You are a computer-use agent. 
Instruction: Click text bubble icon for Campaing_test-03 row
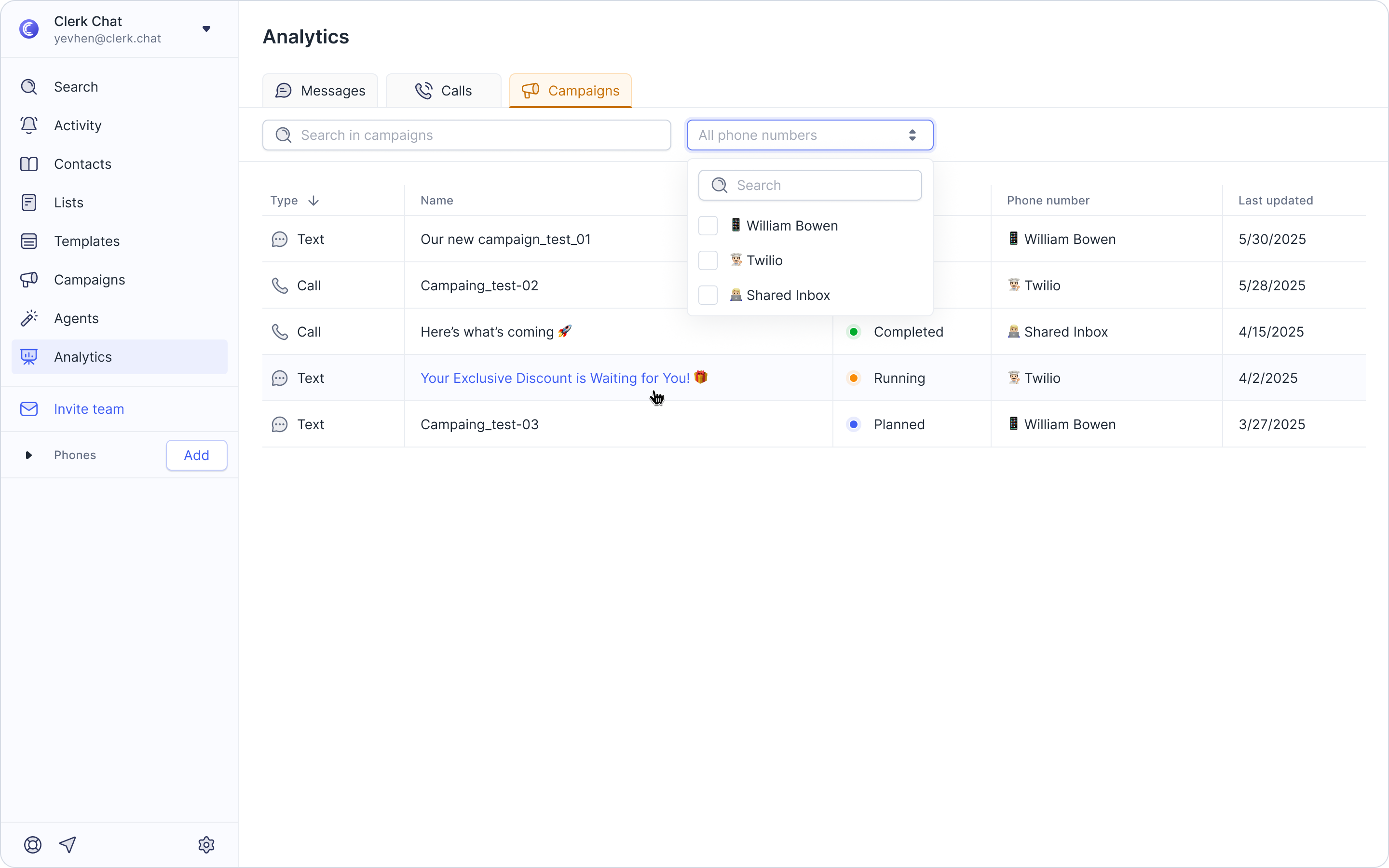(280, 424)
